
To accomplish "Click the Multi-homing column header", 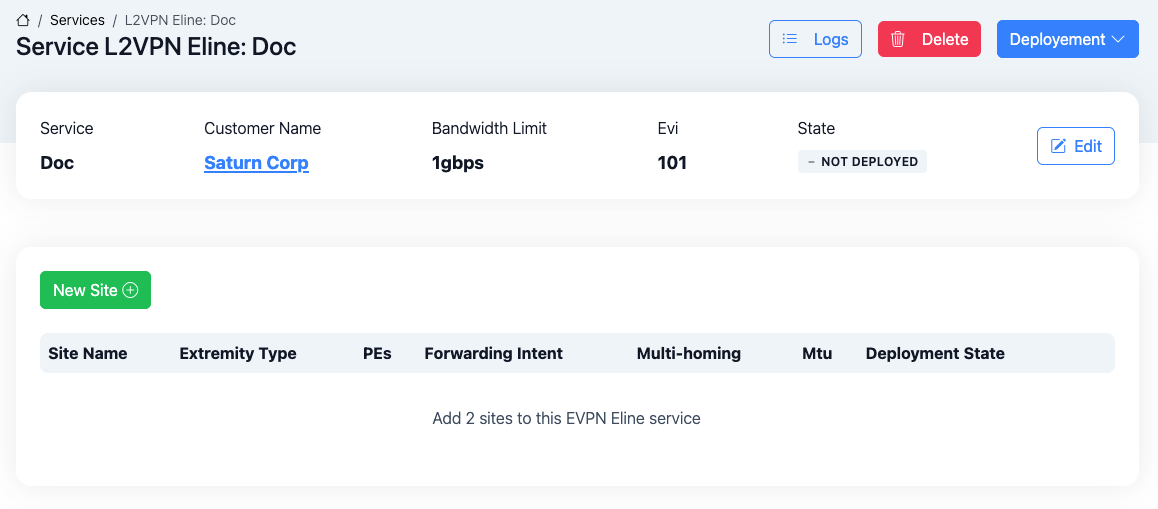I will pyautogui.click(x=688, y=353).
